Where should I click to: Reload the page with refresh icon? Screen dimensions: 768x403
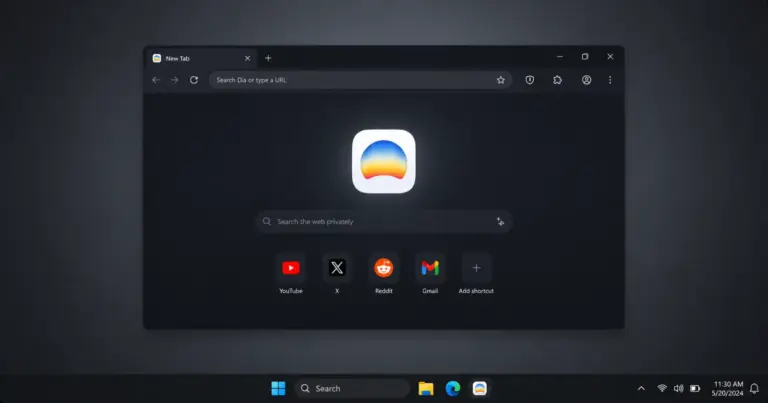click(194, 80)
